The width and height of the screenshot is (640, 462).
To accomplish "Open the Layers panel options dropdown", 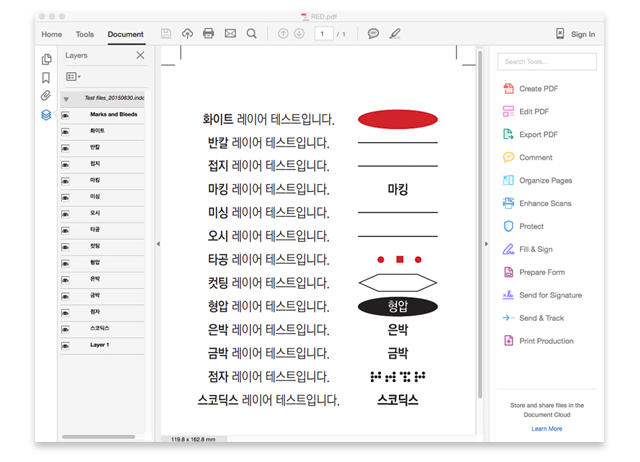I will coord(73,77).
